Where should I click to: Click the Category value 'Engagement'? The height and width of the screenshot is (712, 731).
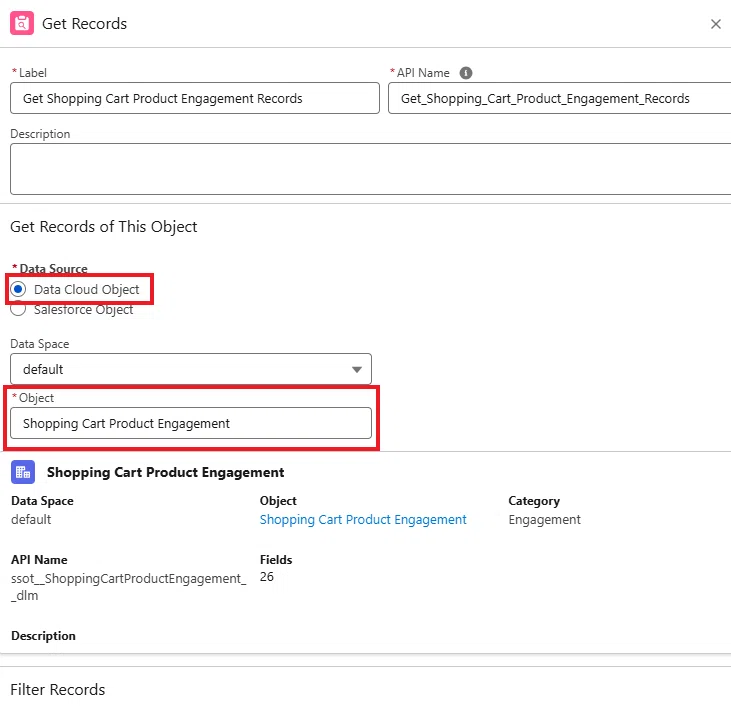click(x=545, y=519)
